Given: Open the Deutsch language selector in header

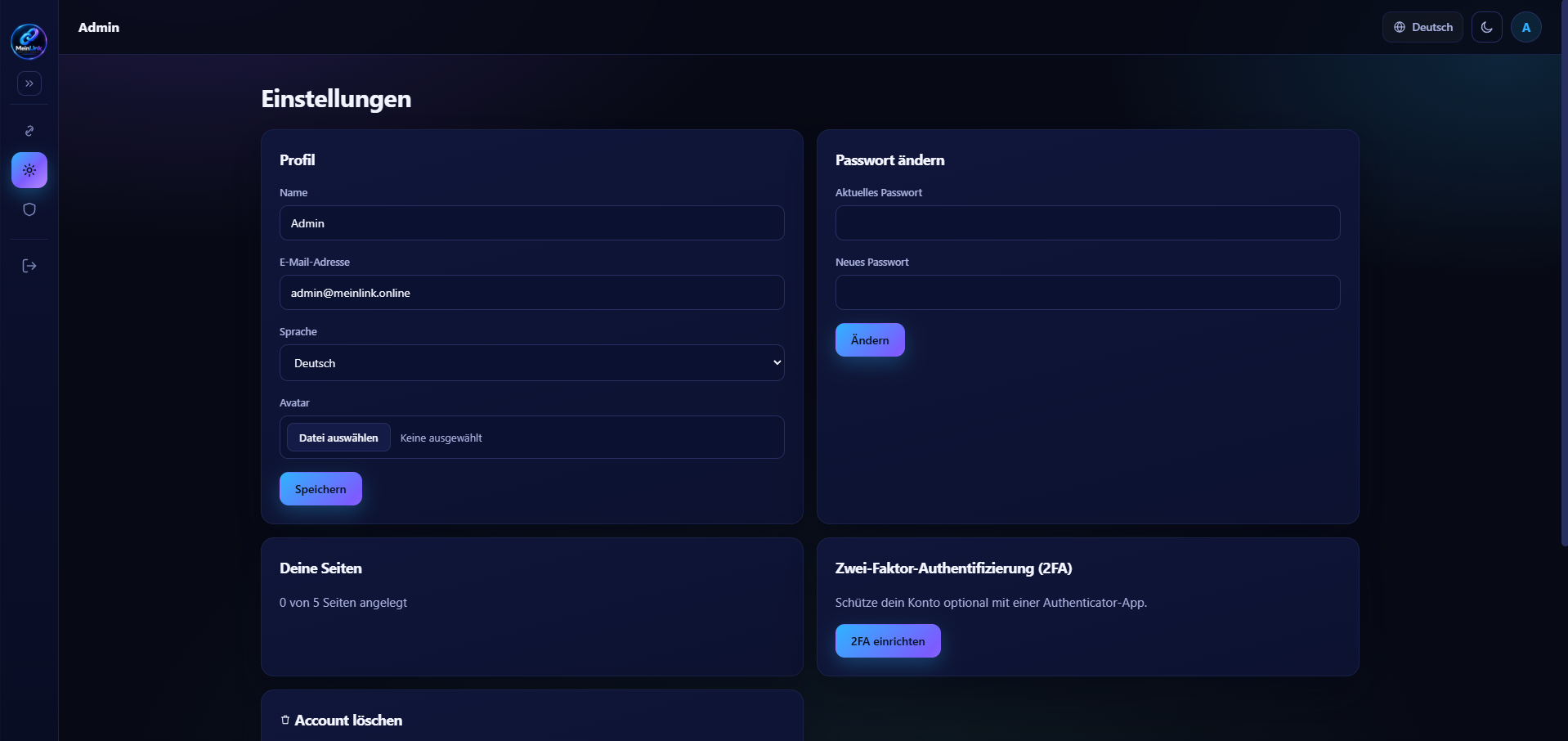Looking at the screenshot, I should [1422, 27].
